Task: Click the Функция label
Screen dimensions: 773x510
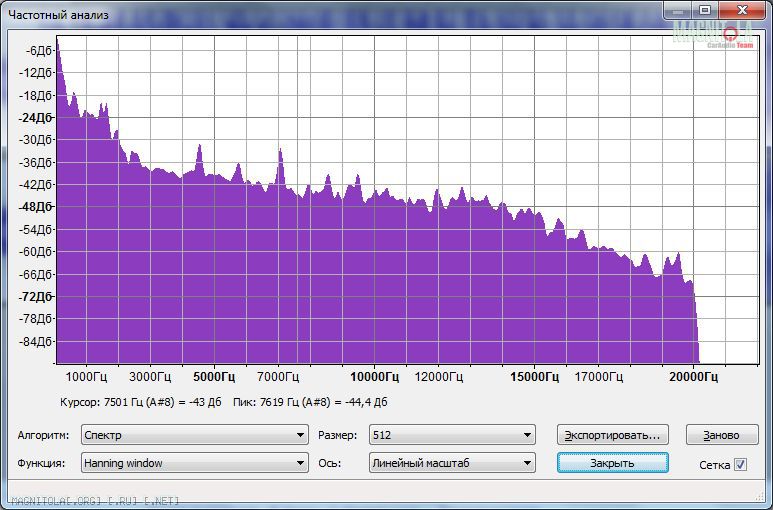Action: 41,464
